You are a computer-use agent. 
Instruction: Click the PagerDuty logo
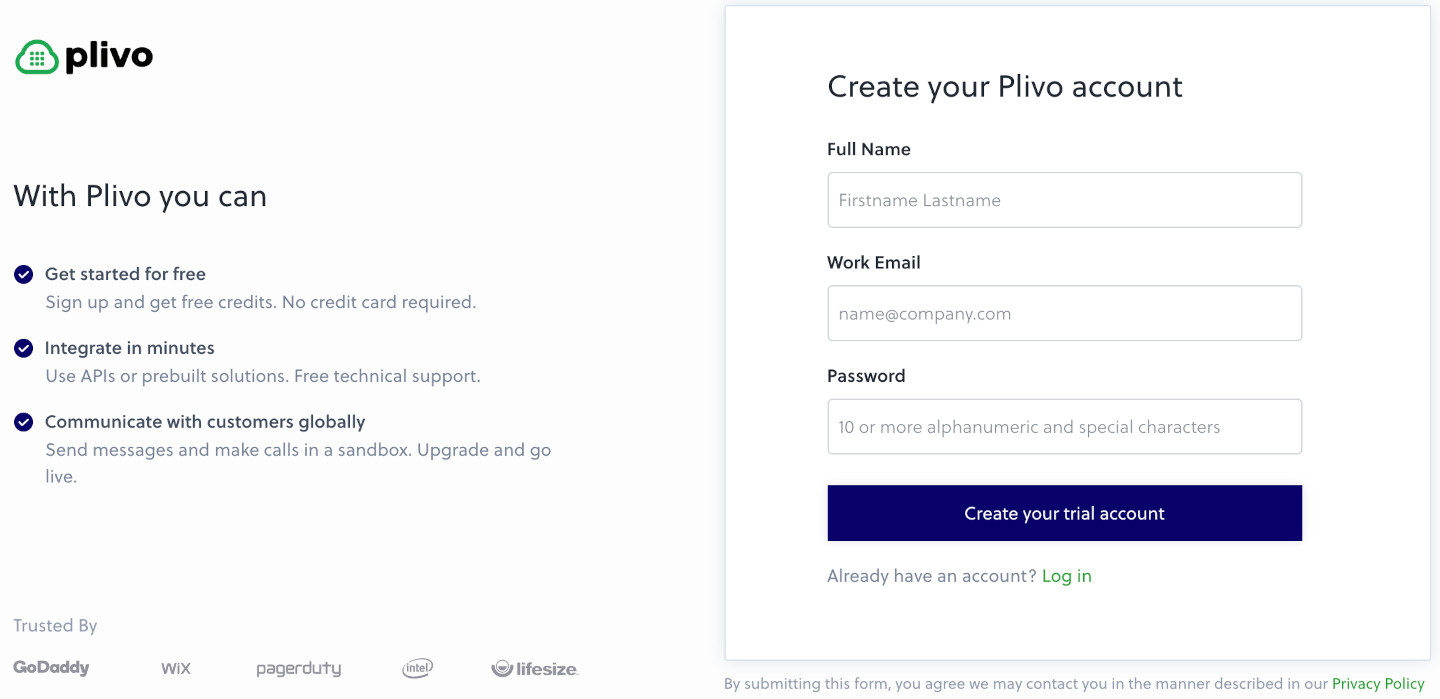click(298, 668)
